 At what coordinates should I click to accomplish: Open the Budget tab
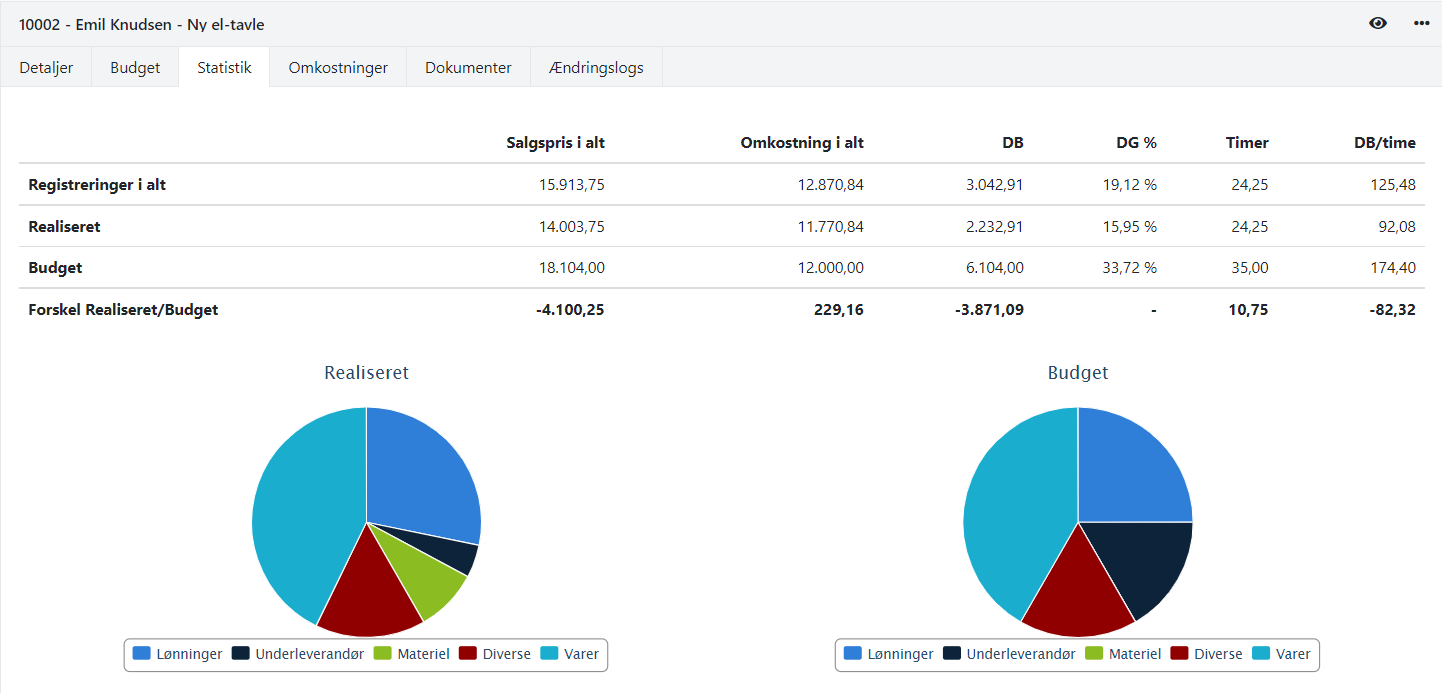[134, 67]
